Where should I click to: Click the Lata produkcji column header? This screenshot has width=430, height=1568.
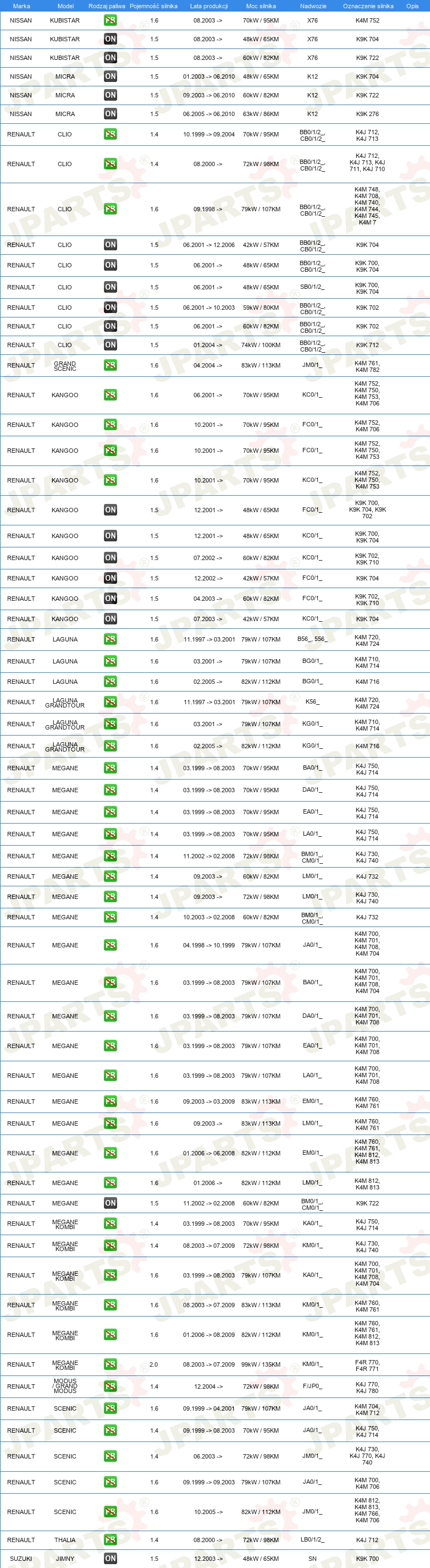coord(208,6)
